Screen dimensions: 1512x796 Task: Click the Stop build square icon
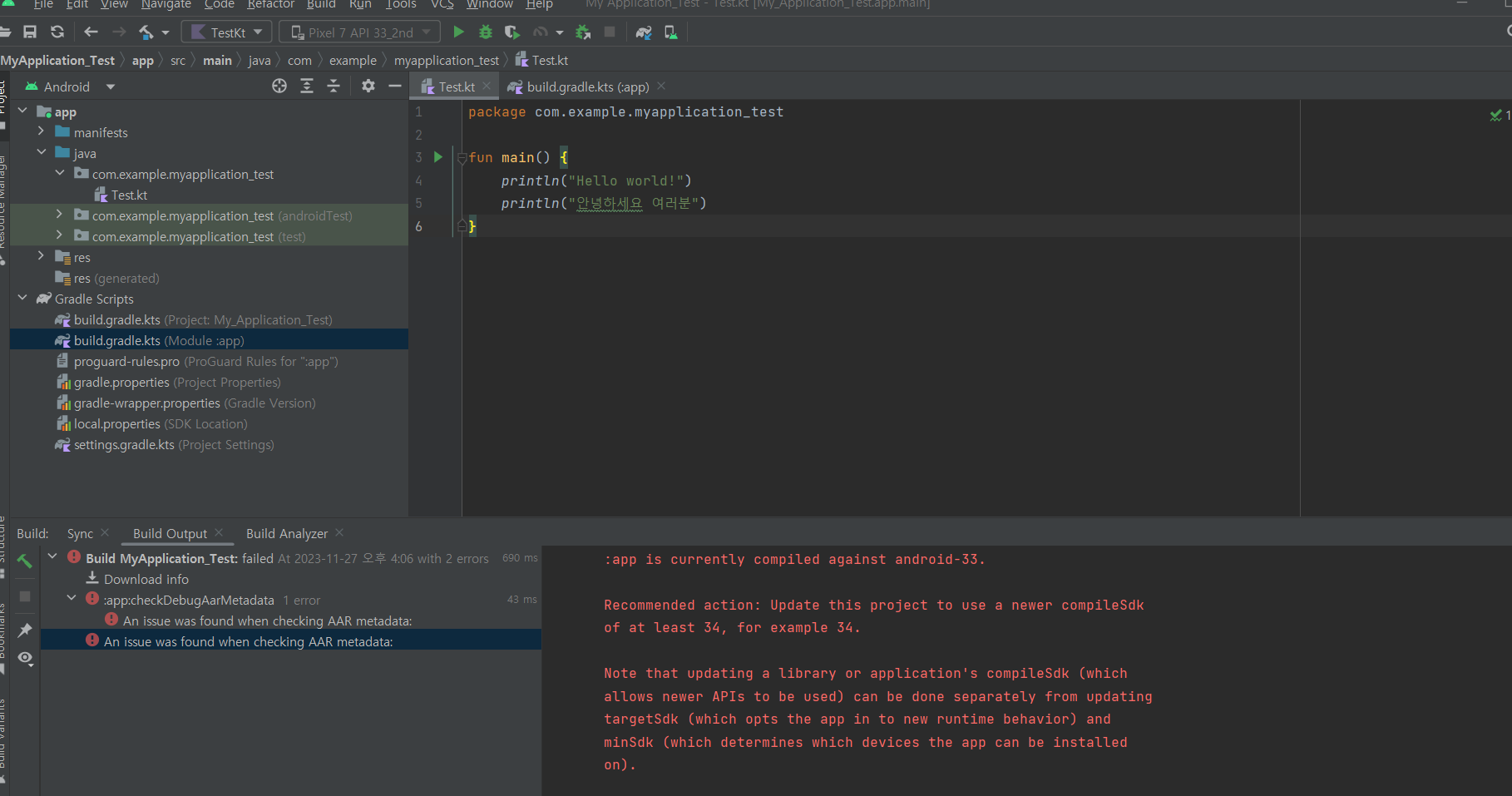click(x=25, y=596)
